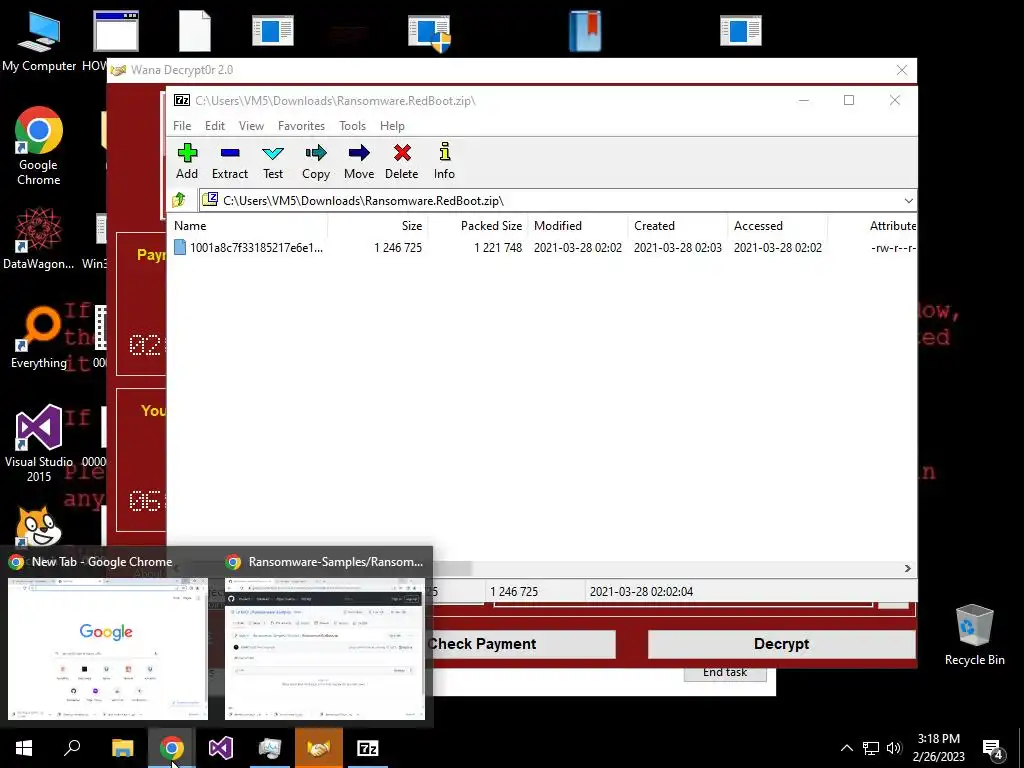
Task: Click file size value 1 246 725
Action: point(398,248)
